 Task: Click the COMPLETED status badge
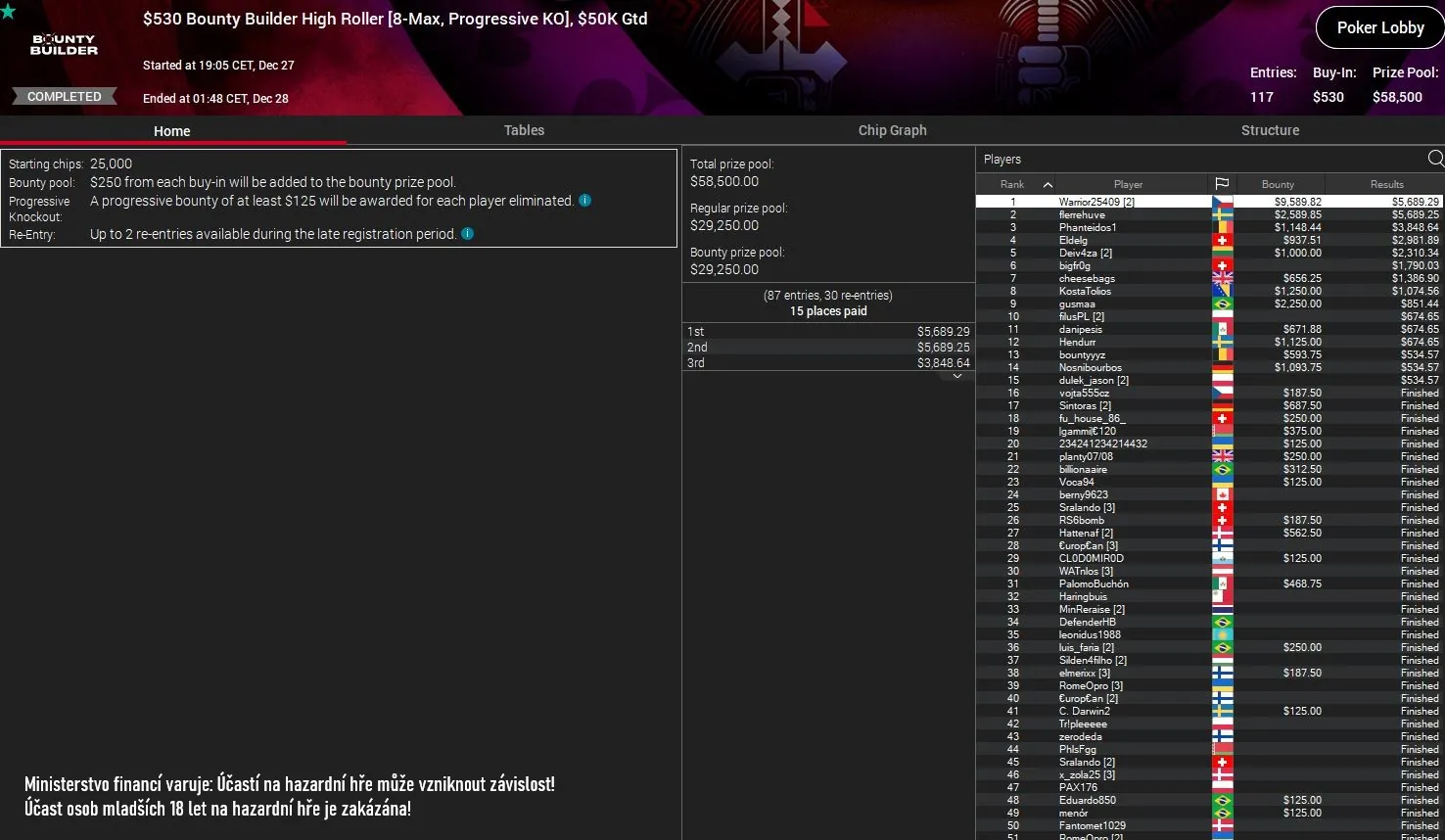pyautogui.click(x=63, y=96)
